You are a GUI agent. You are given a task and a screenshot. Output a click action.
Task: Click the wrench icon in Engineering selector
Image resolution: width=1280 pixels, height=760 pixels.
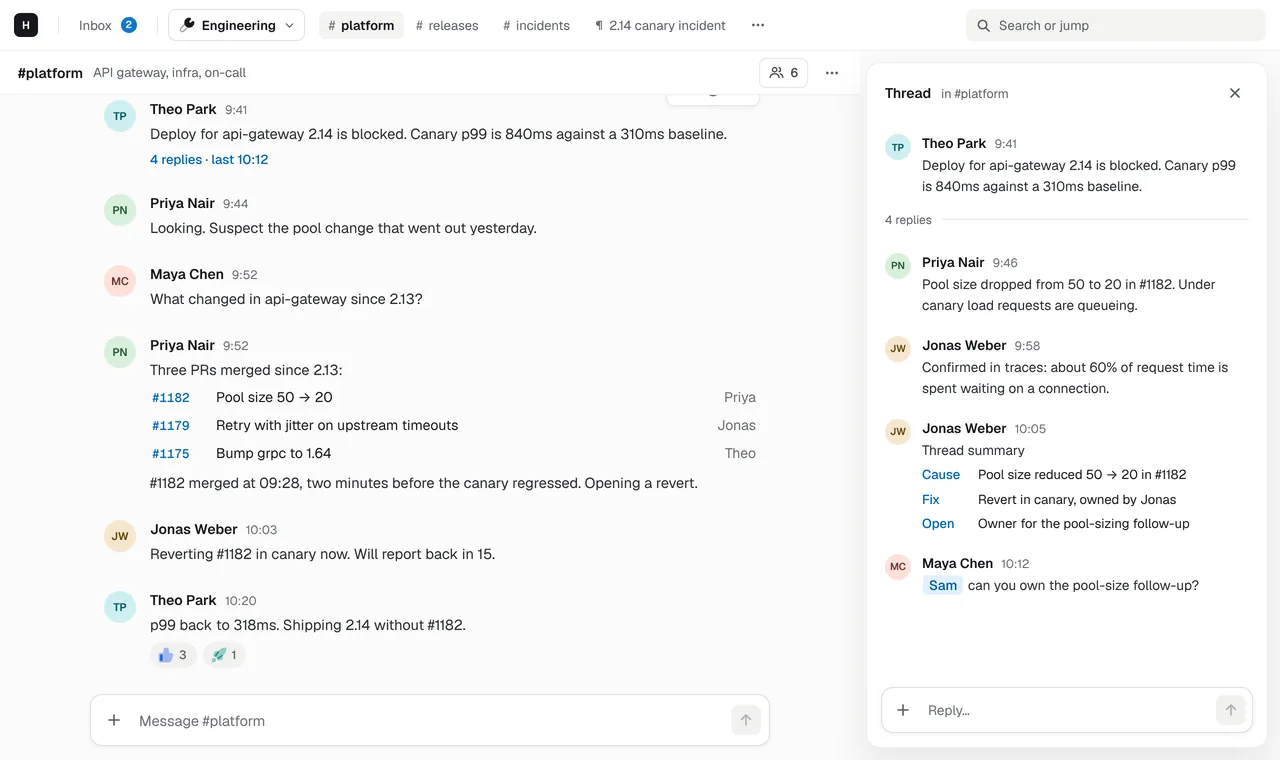(187, 26)
